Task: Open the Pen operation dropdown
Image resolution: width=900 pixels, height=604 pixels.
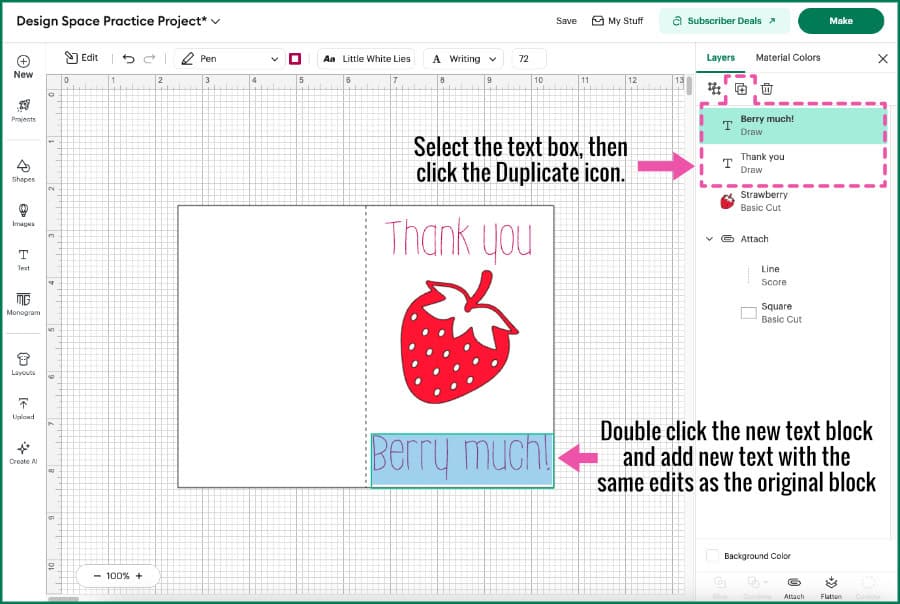Action: [230, 59]
